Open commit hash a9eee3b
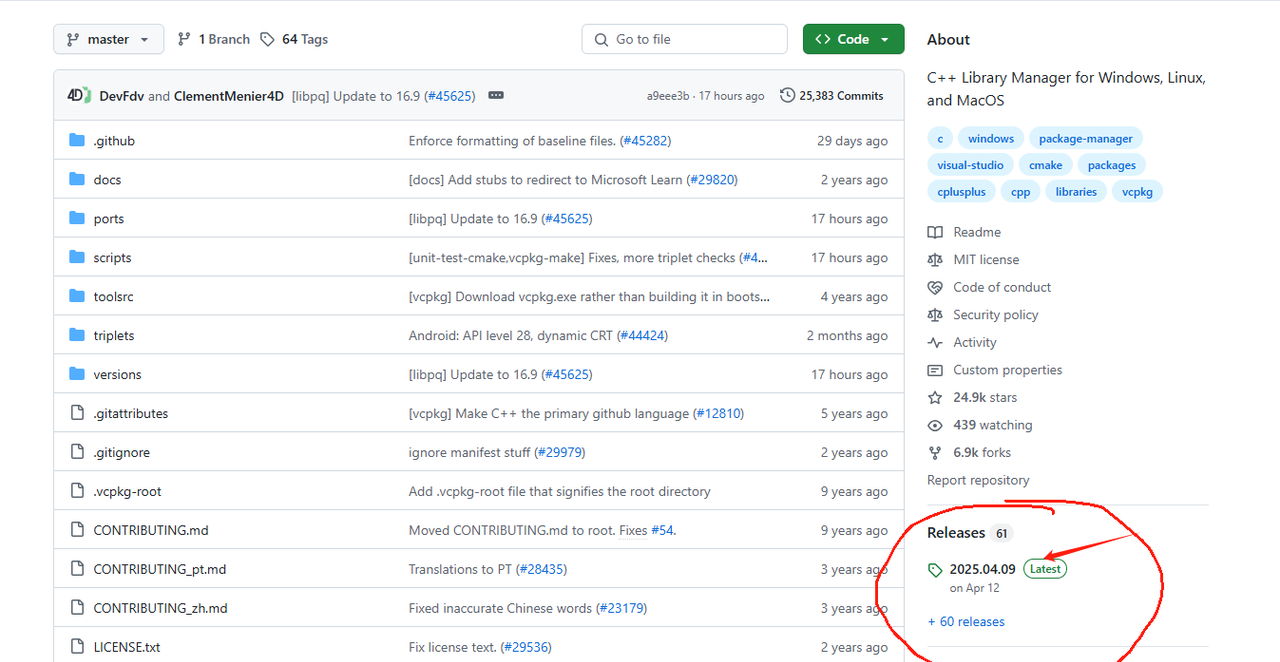This screenshot has height=662, width=1280. point(668,96)
